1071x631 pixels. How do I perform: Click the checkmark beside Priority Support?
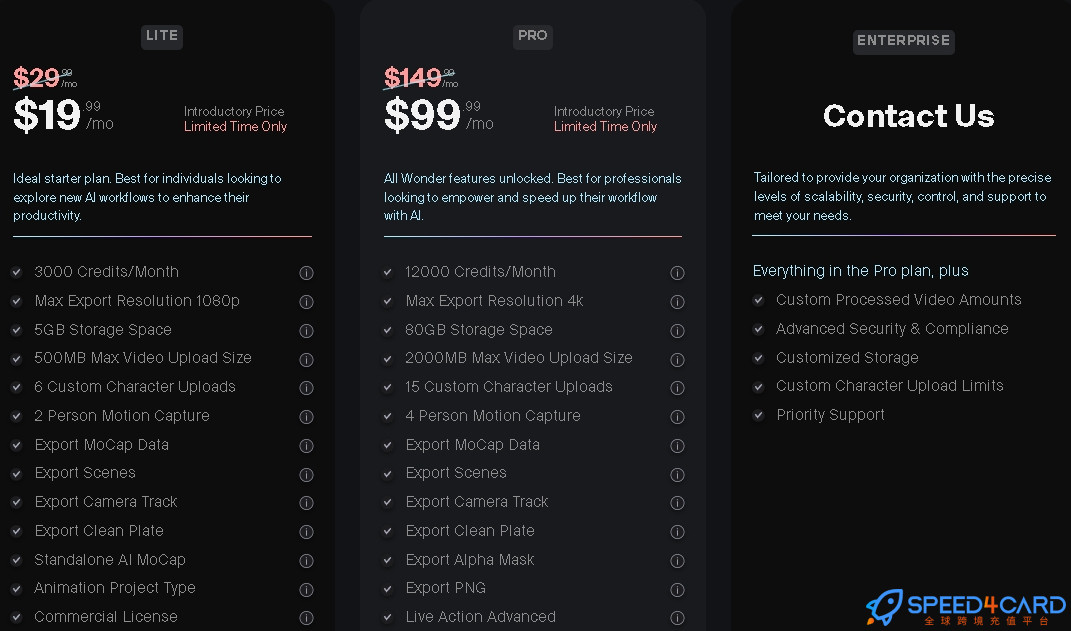(758, 415)
